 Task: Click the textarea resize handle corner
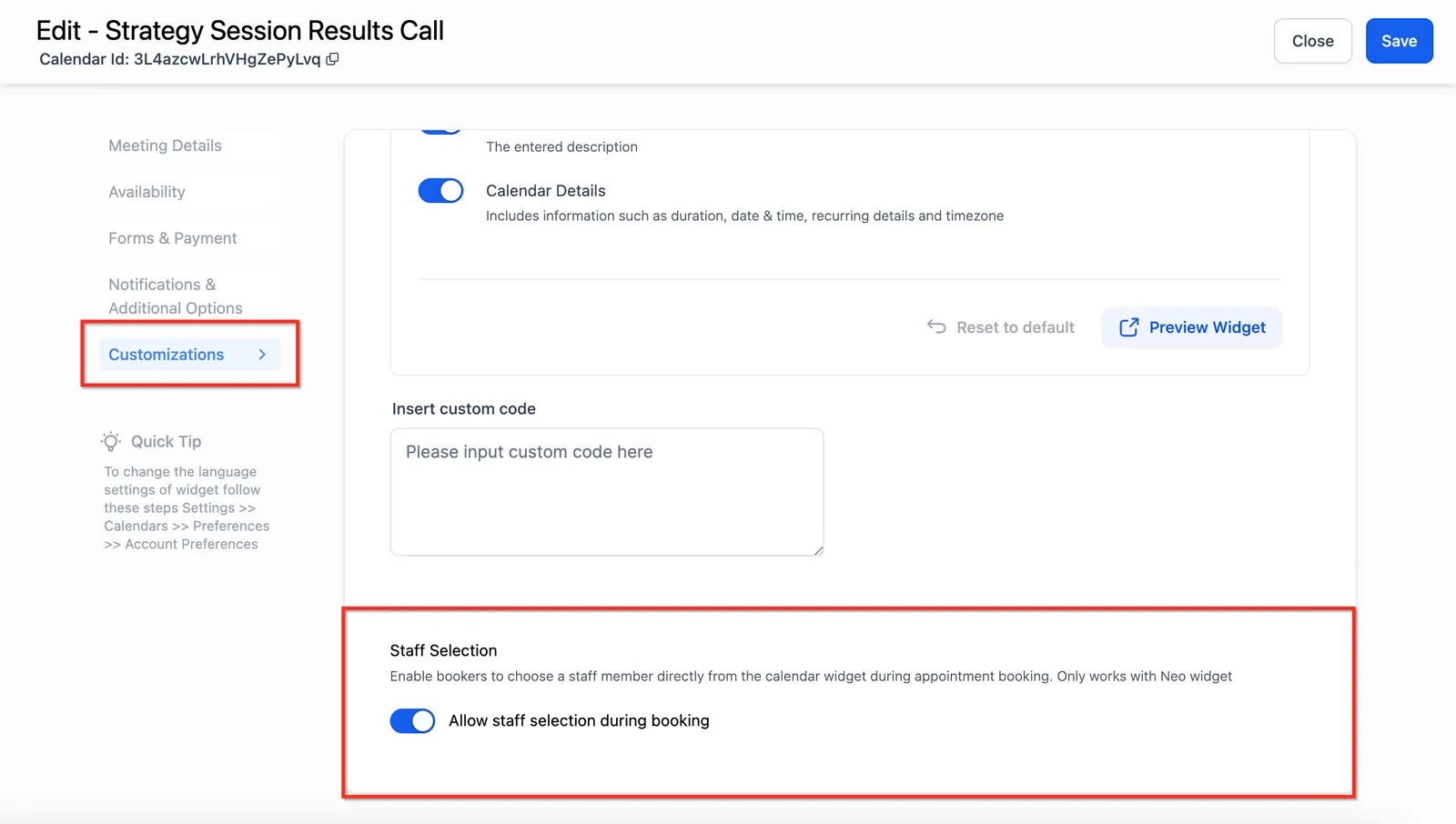tap(818, 550)
